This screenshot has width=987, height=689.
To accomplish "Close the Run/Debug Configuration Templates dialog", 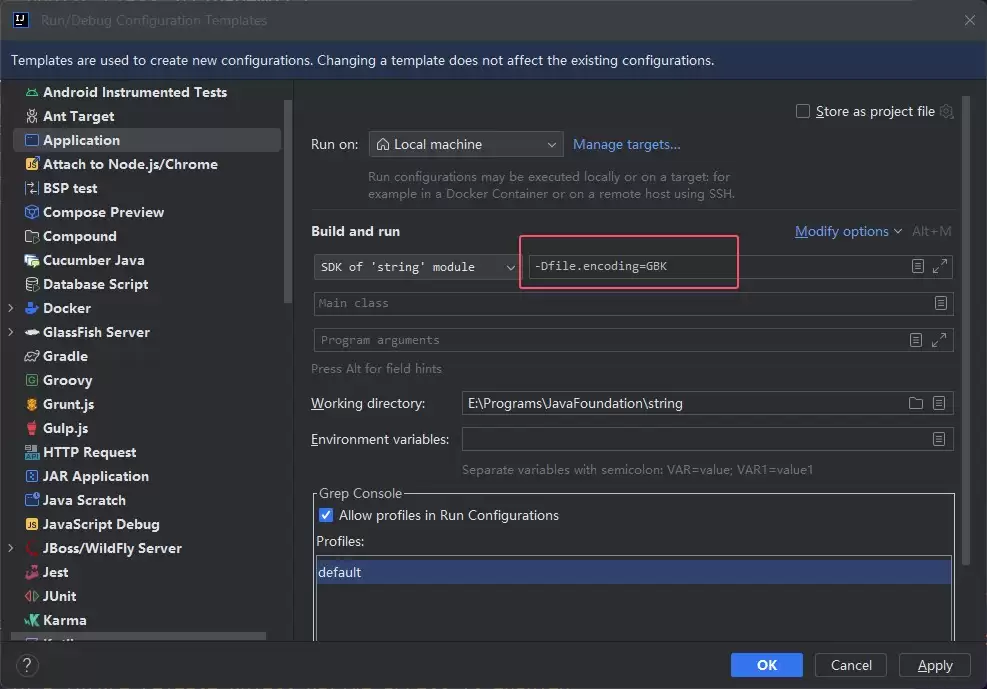I will (x=969, y=20).
